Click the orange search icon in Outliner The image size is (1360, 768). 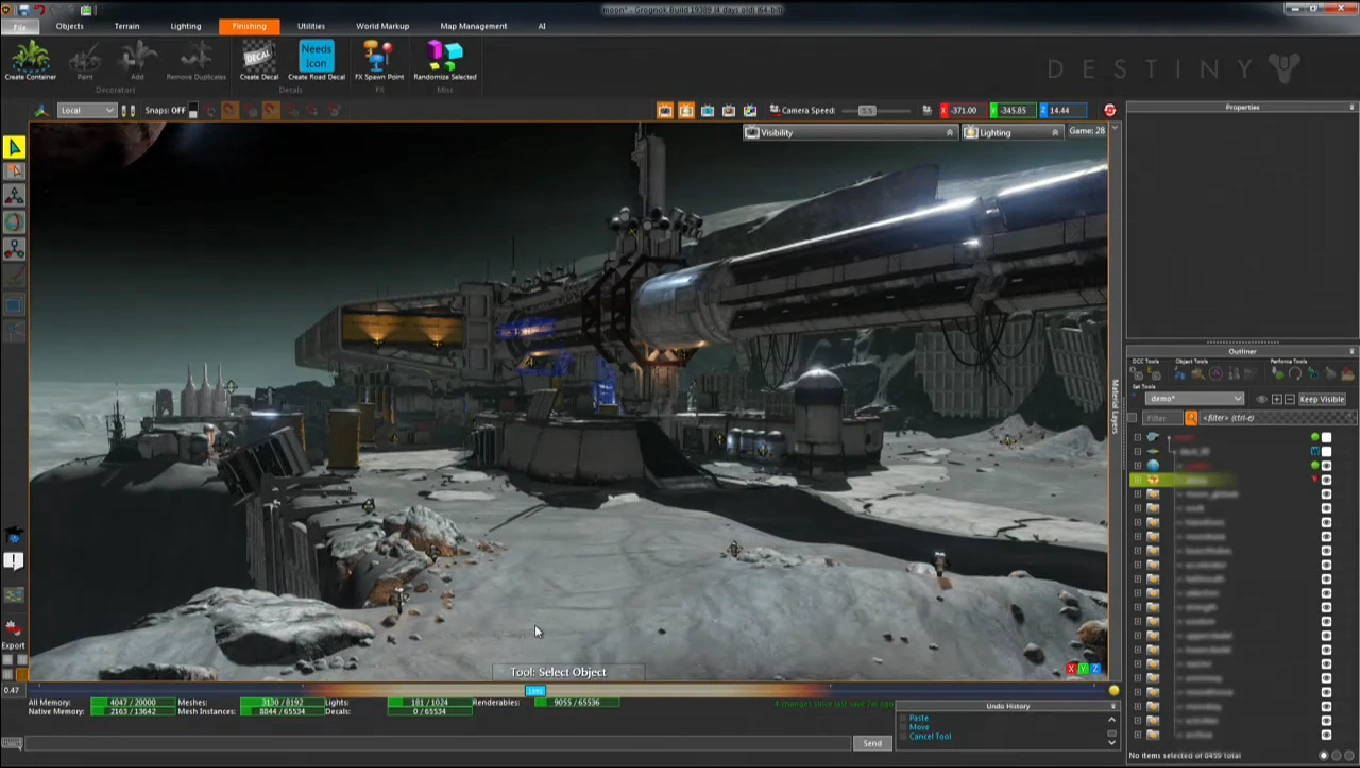pos(1191,418)
